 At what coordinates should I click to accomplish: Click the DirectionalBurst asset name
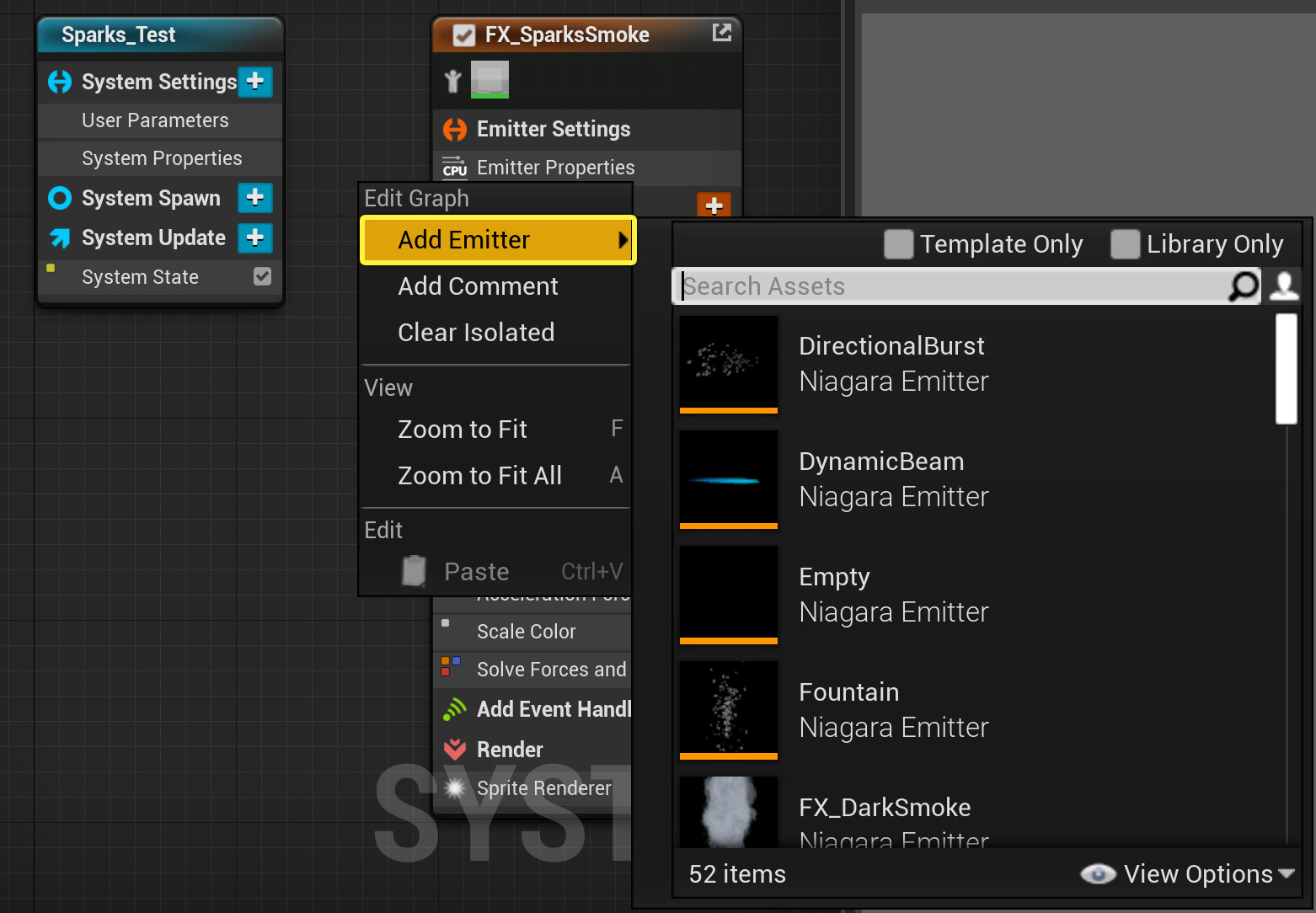coord(891,346)
